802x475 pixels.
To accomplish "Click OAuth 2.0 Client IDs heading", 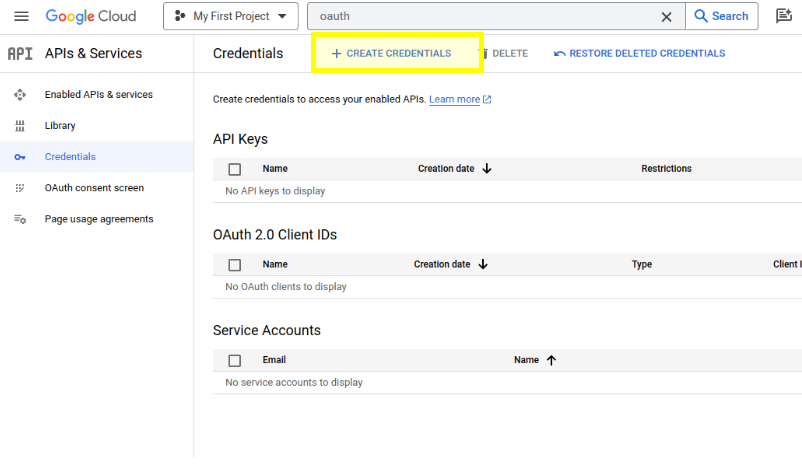I will coord(275,235).
